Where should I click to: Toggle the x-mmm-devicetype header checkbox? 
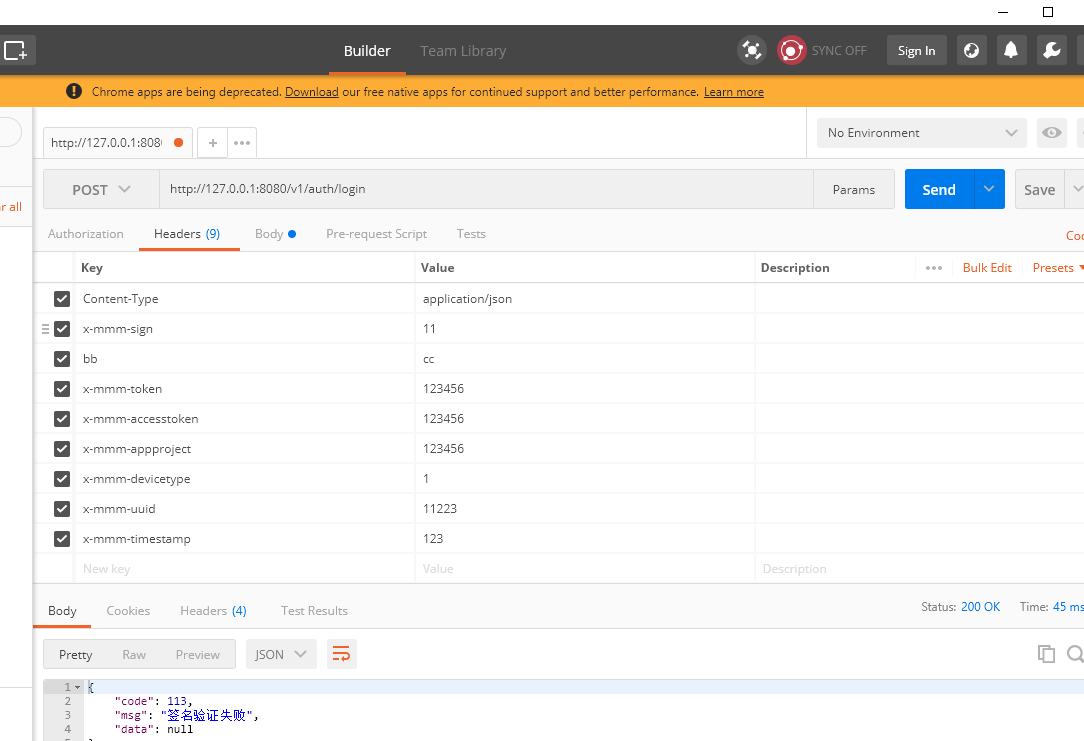tap(62, 478)
